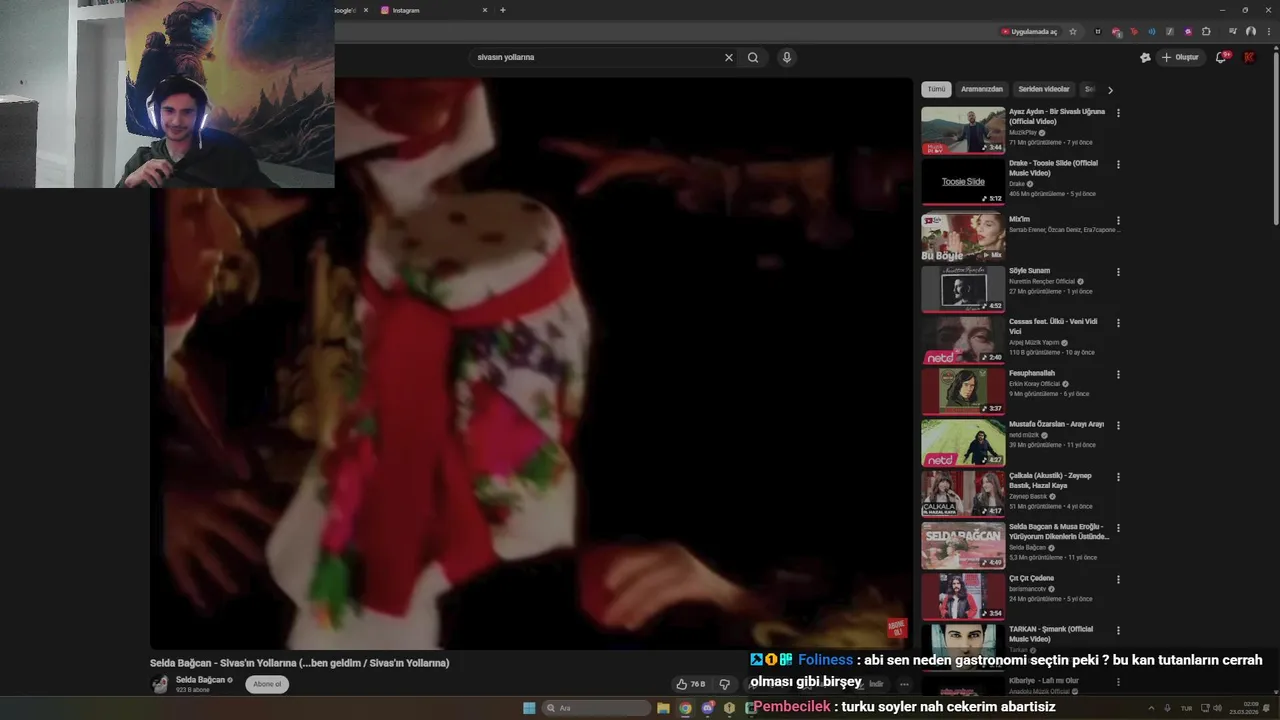Click the purple extension icon in toolbar
Viewport: 1280px width, 720px height.
pos(1188,31)
